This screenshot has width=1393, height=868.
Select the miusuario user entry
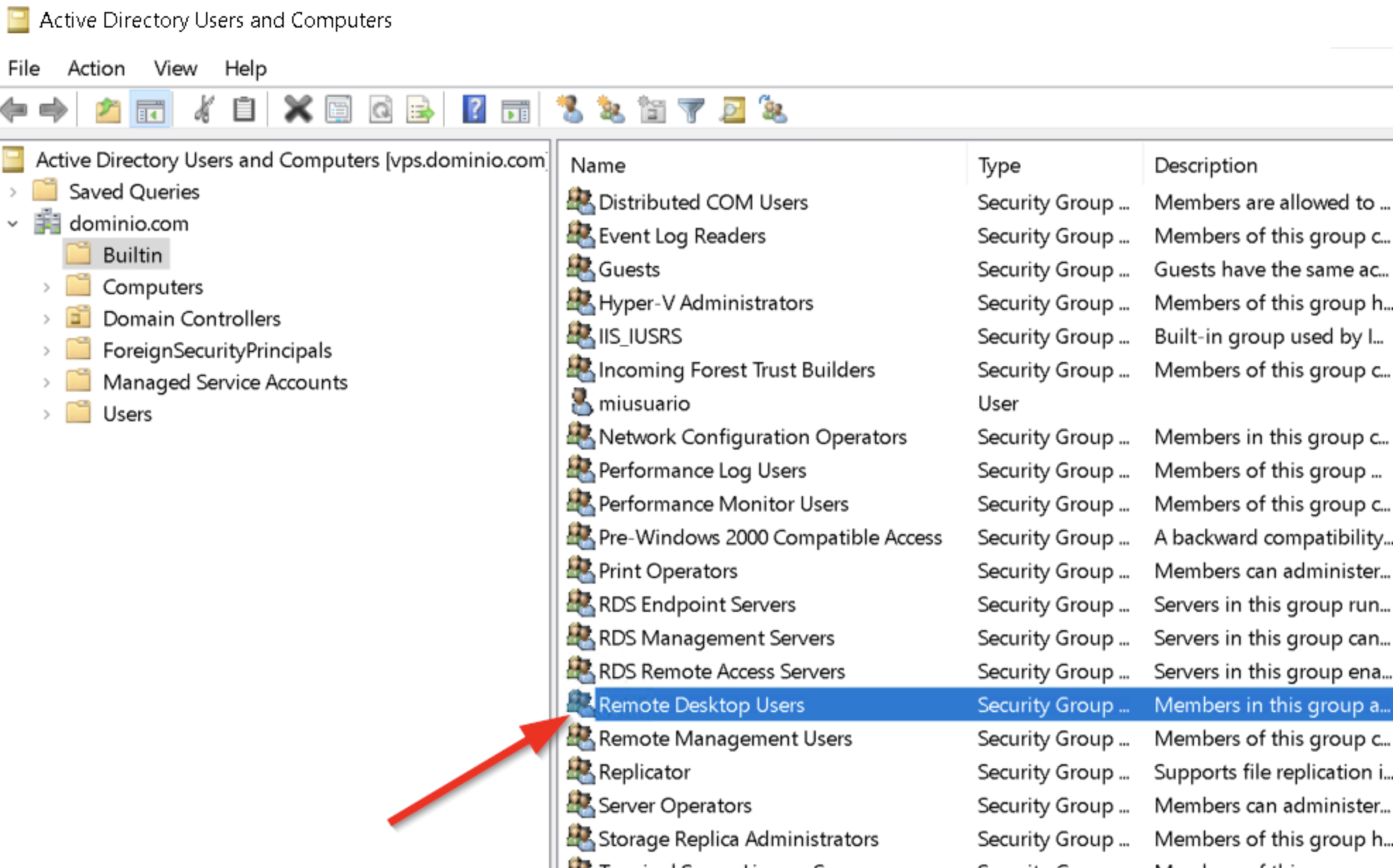644,404
